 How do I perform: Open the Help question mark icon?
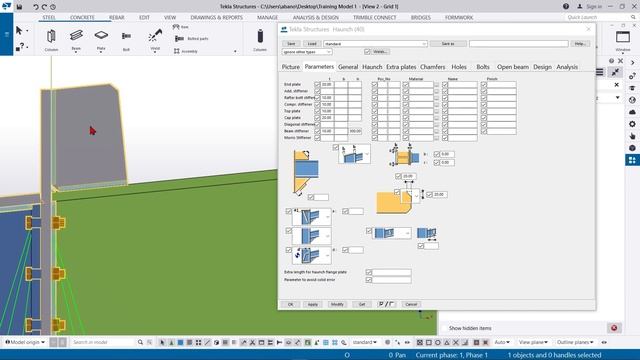[566, 6]
